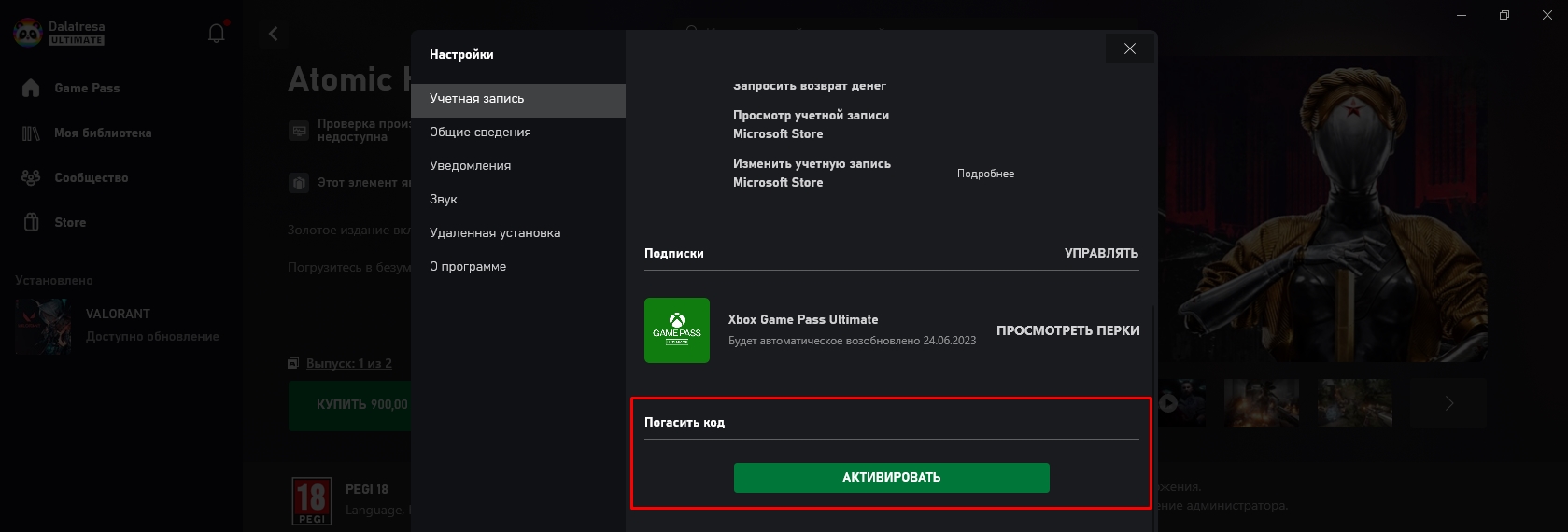
Task: Open Просмотр учетной записи Microsoft Store
Action: [x=811, y=124]
